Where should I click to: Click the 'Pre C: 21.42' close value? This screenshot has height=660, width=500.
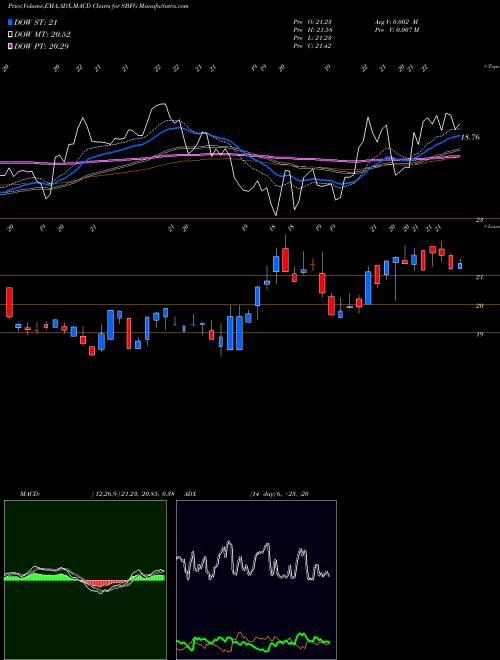pyautogui.click(x=312, y=46)
